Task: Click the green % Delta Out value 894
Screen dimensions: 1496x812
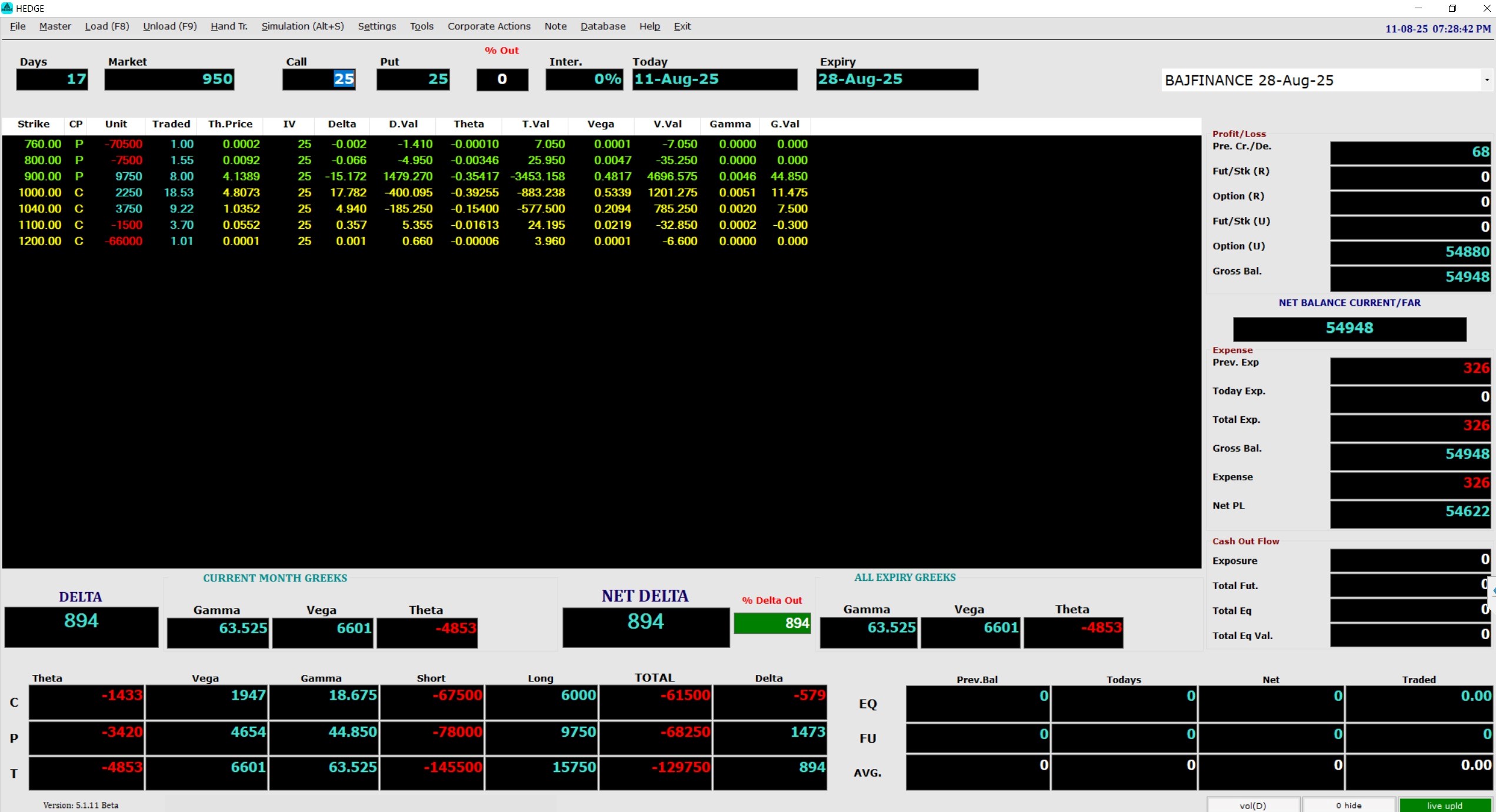Action: (772, 623)
